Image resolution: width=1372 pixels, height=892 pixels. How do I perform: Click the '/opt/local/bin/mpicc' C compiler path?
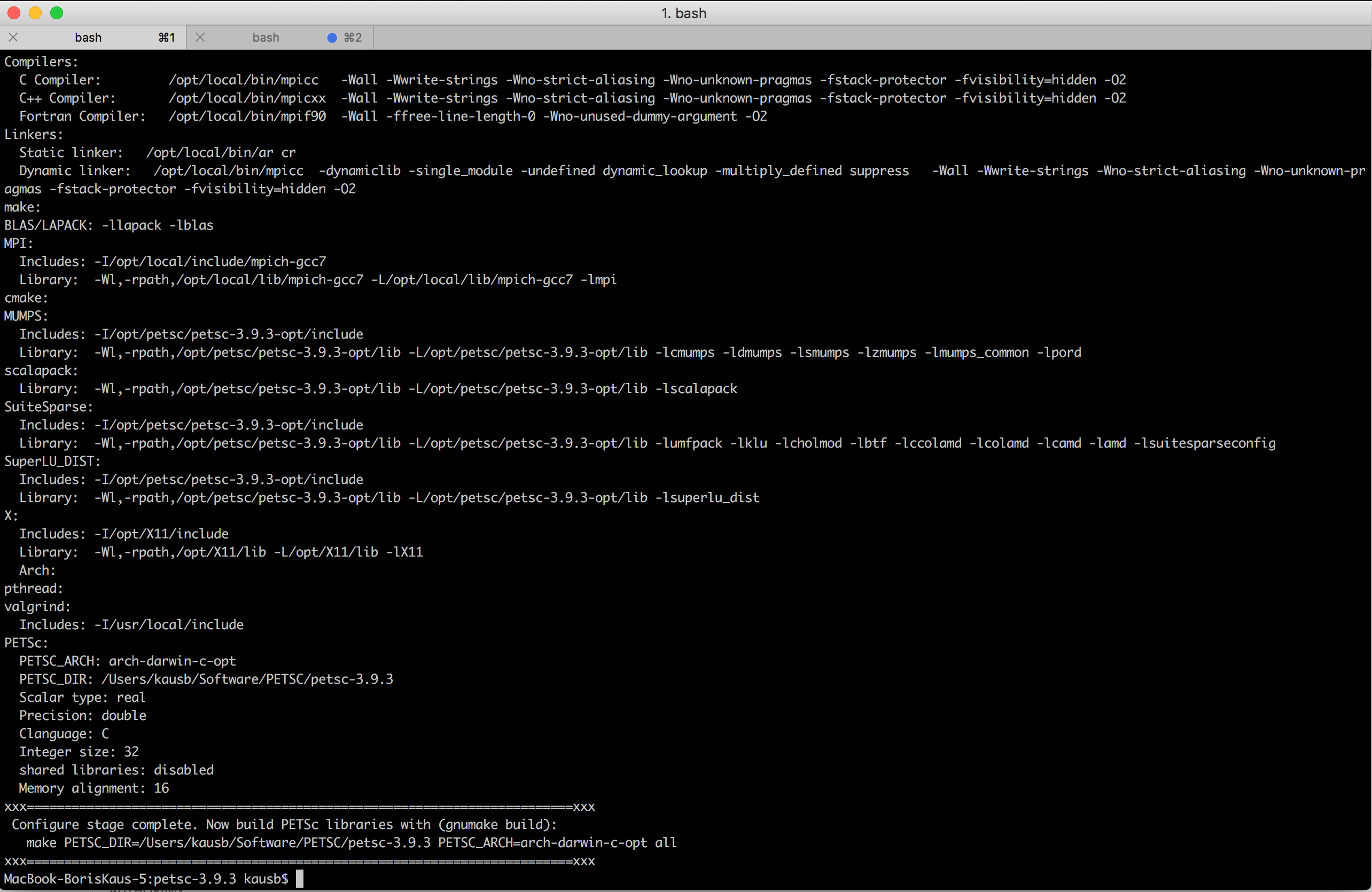coord(243,80)
